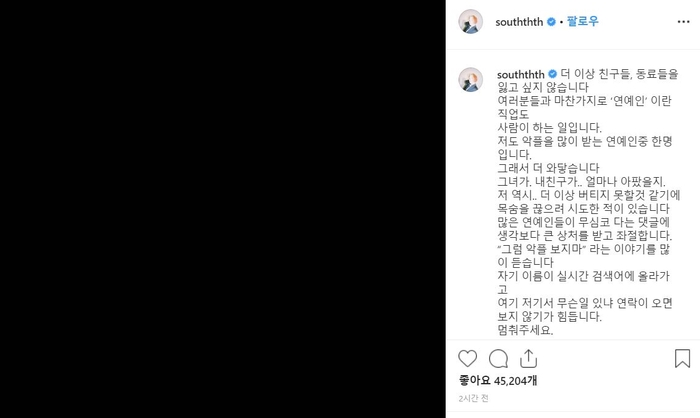Click the caption line 그래서 더 와닿습니다

point(548,168)
